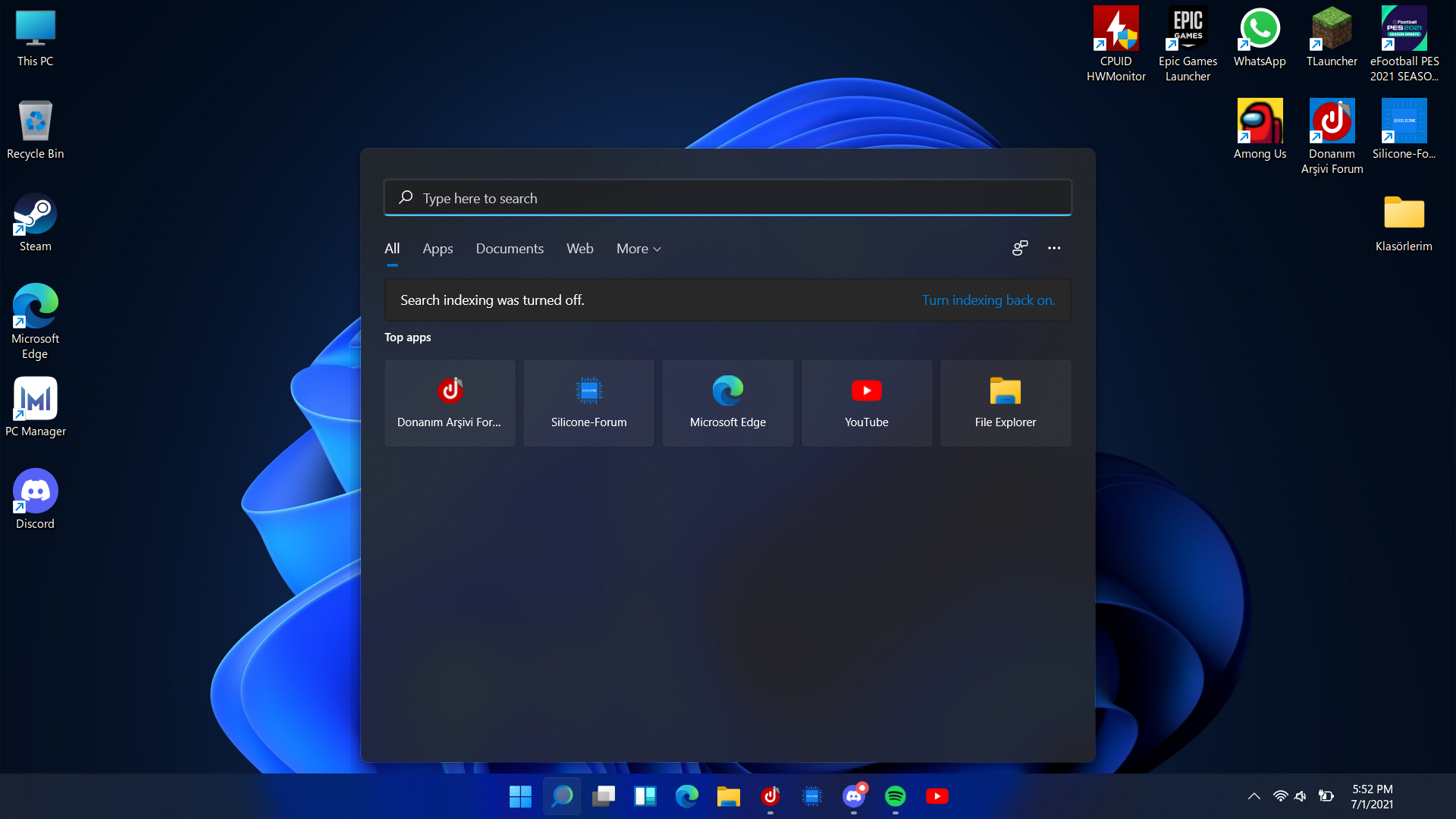1456x819 pixels.
Task: Expand the More dropdown
Action: pos(639,249)
